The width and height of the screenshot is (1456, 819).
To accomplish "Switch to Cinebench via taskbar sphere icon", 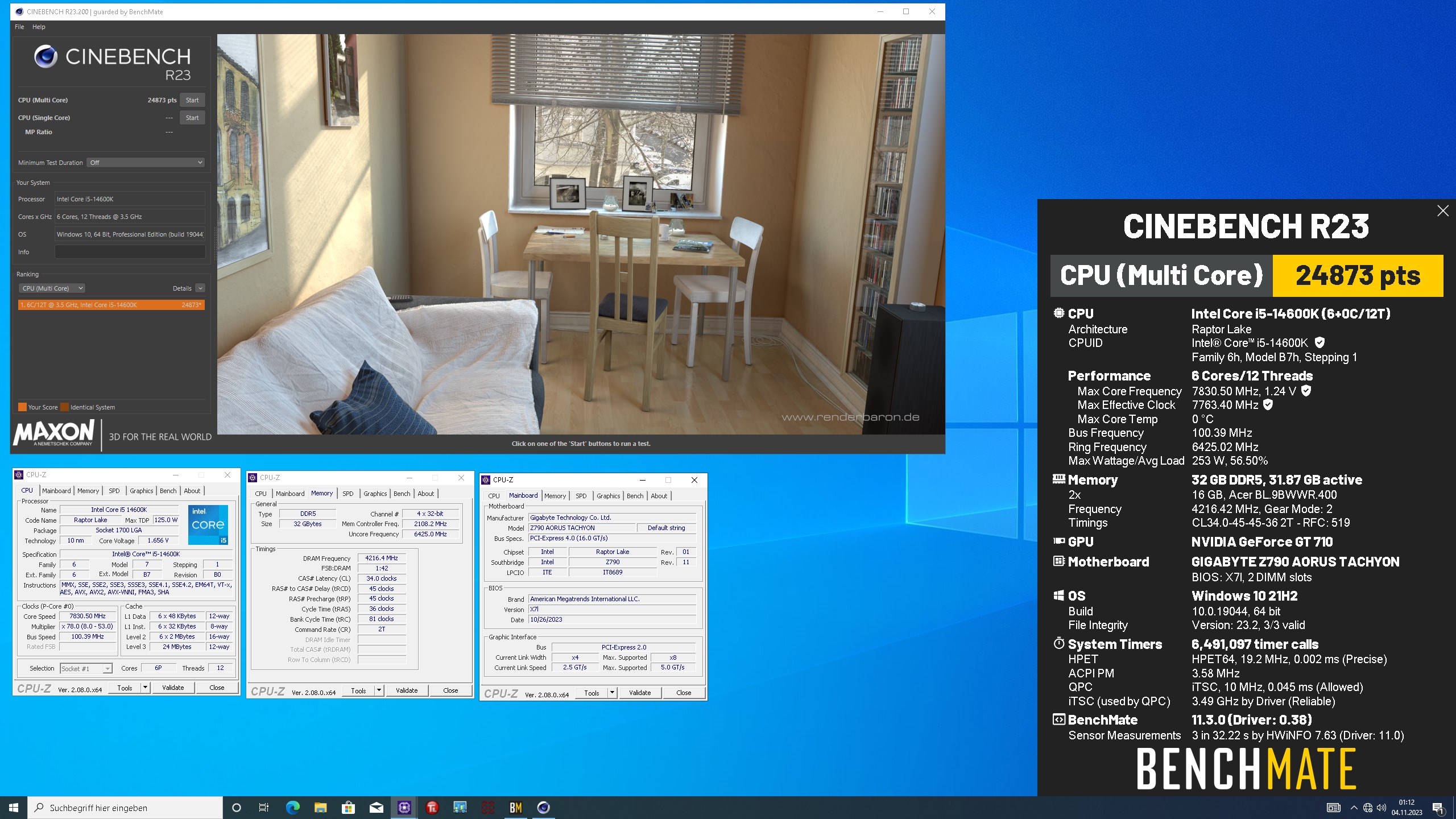I will (x=544, y=808).
